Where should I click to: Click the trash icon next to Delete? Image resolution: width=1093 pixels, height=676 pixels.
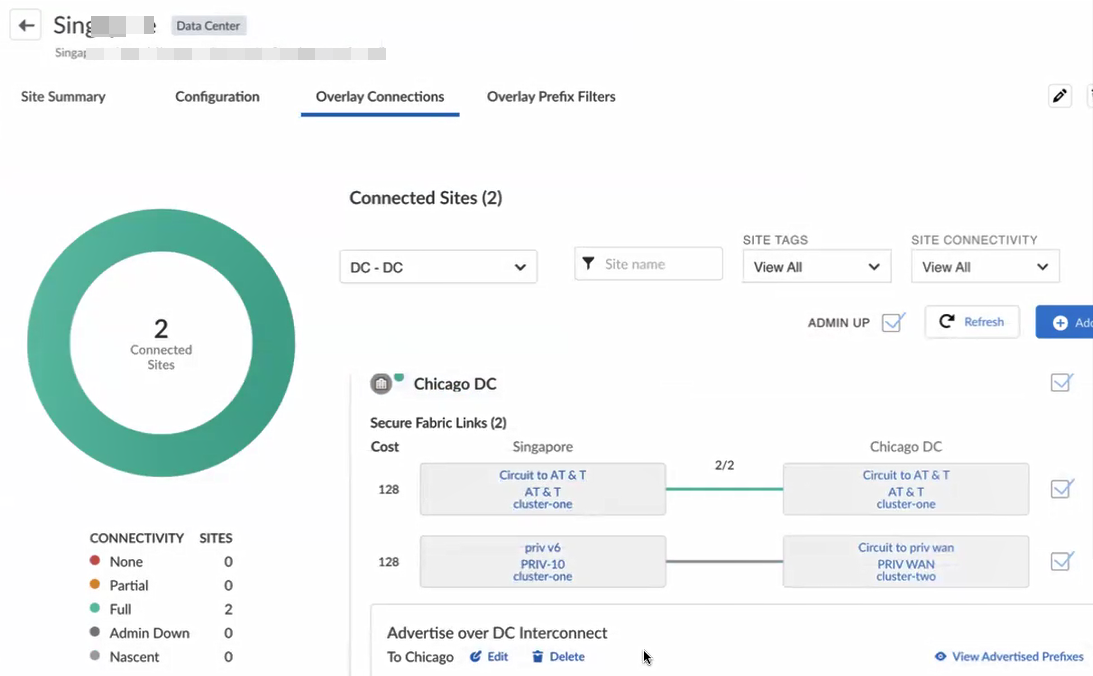(x=538, y=657)
